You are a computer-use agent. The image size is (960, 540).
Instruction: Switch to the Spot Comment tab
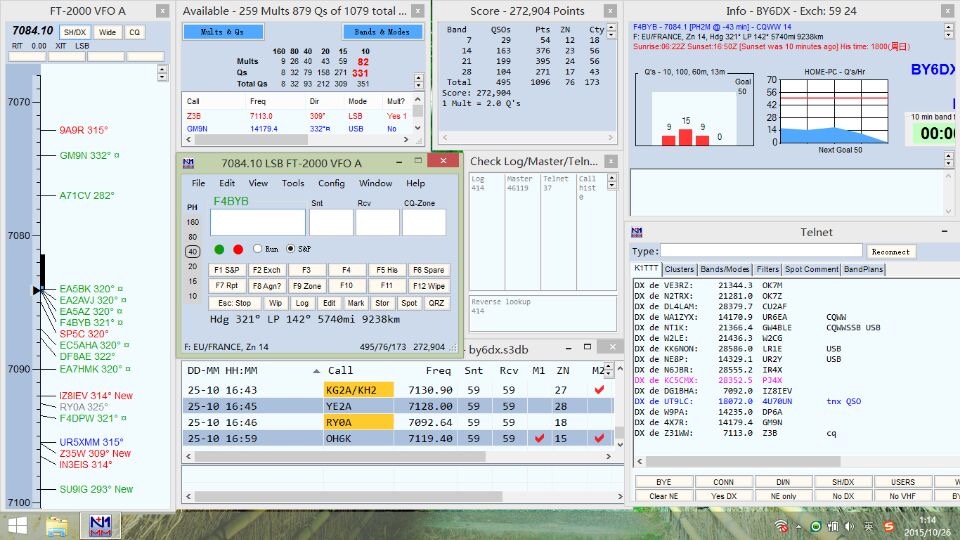tap(812, 269)
